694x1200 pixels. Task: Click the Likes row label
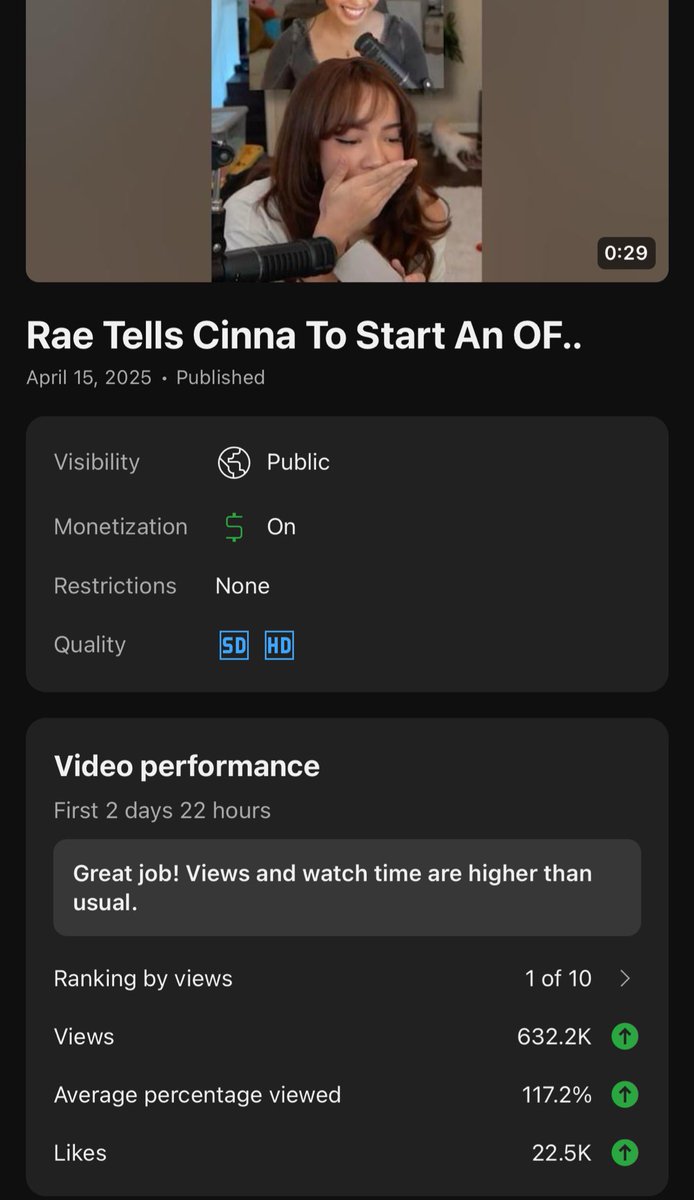pyautogui.click(x=80, y=1153)
